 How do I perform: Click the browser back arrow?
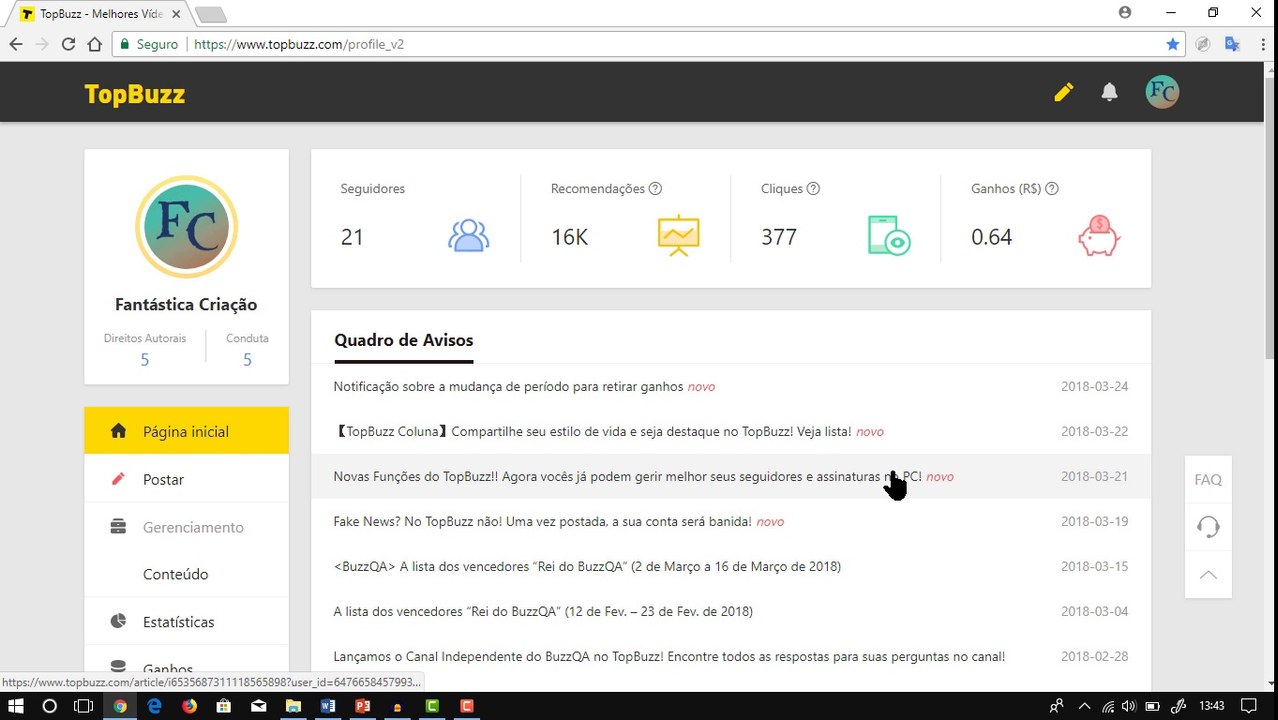point(15,44)
